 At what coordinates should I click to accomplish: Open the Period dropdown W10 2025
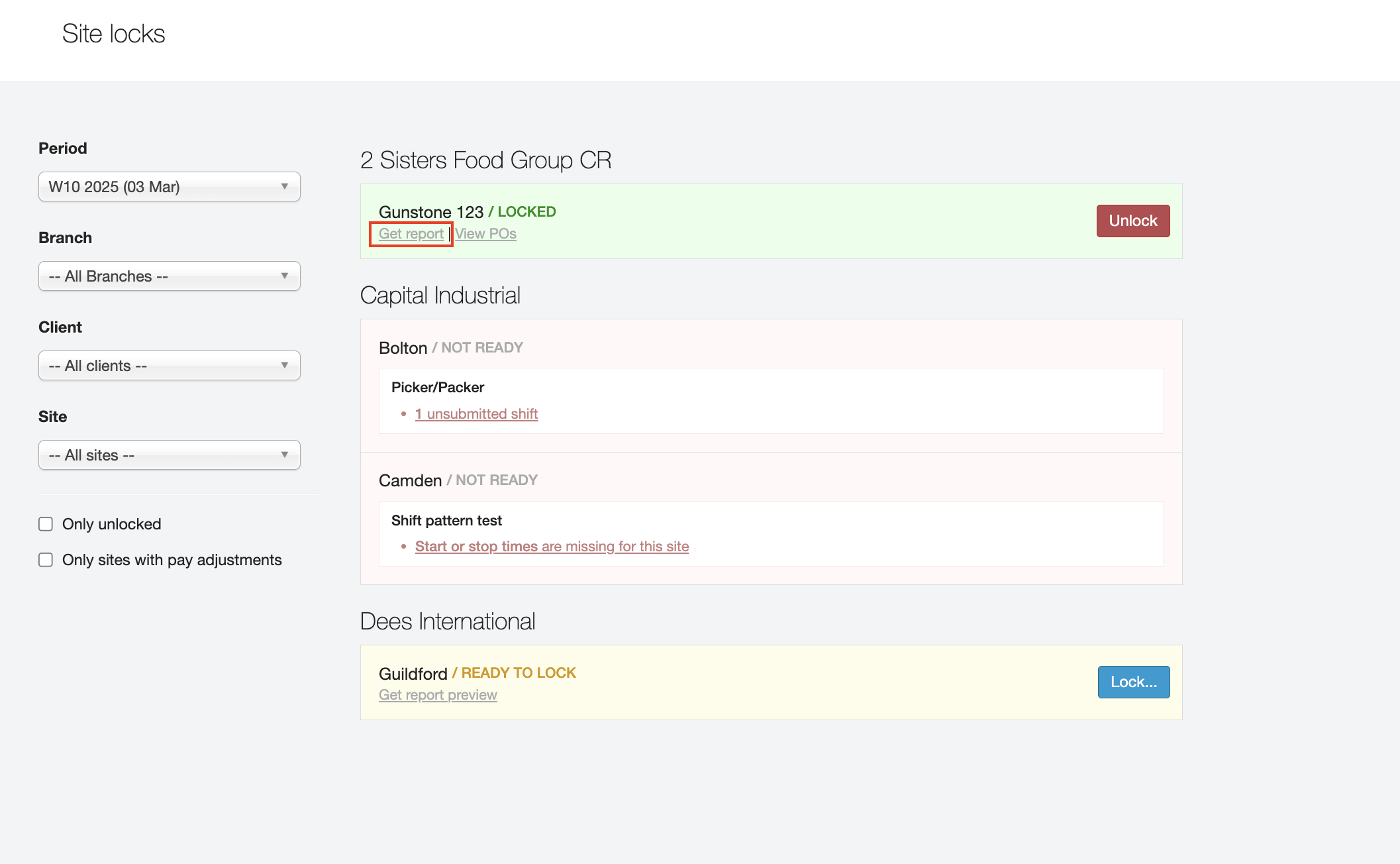(x=169, y=187)
